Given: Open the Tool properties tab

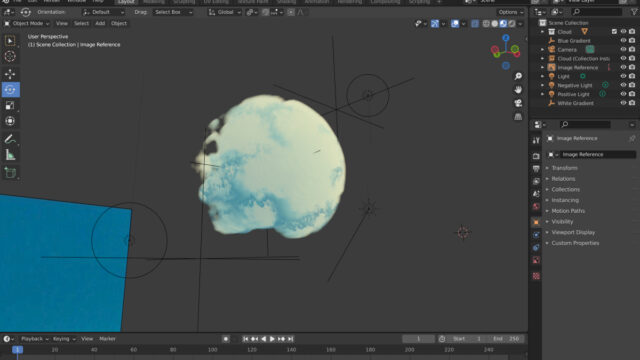Looking at the screenshot, I should [x=536, y=140].
